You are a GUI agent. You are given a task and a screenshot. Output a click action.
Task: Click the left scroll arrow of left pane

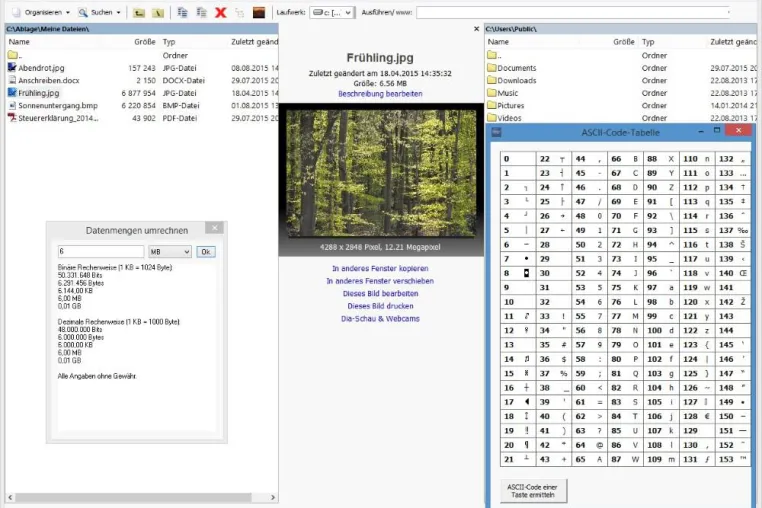tap(10, 497)
